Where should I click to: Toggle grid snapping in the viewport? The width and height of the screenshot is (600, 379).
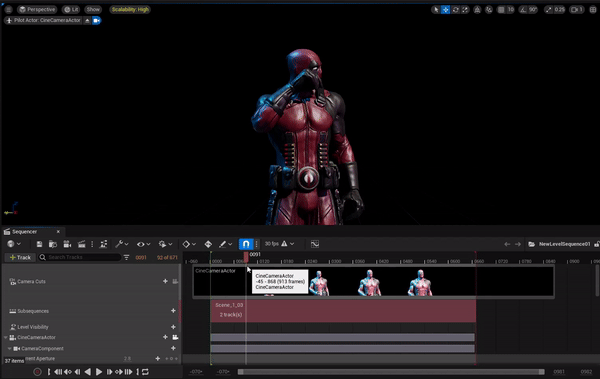coord(501,10)
